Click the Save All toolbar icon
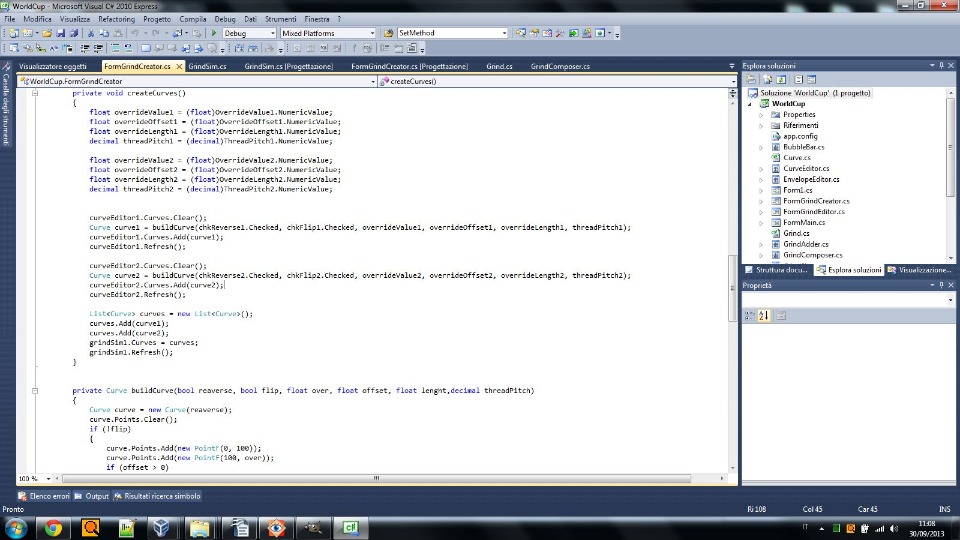Screen dimensions: 960x540 pyautogui.click(x=73, y=33)
